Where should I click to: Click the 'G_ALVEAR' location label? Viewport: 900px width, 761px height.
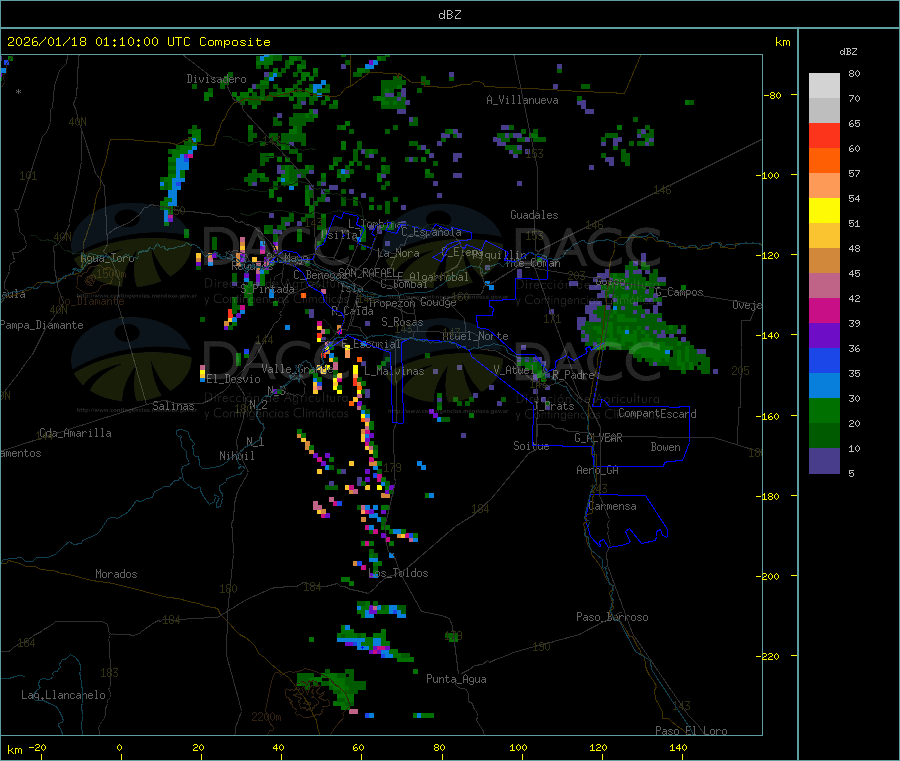598,438
